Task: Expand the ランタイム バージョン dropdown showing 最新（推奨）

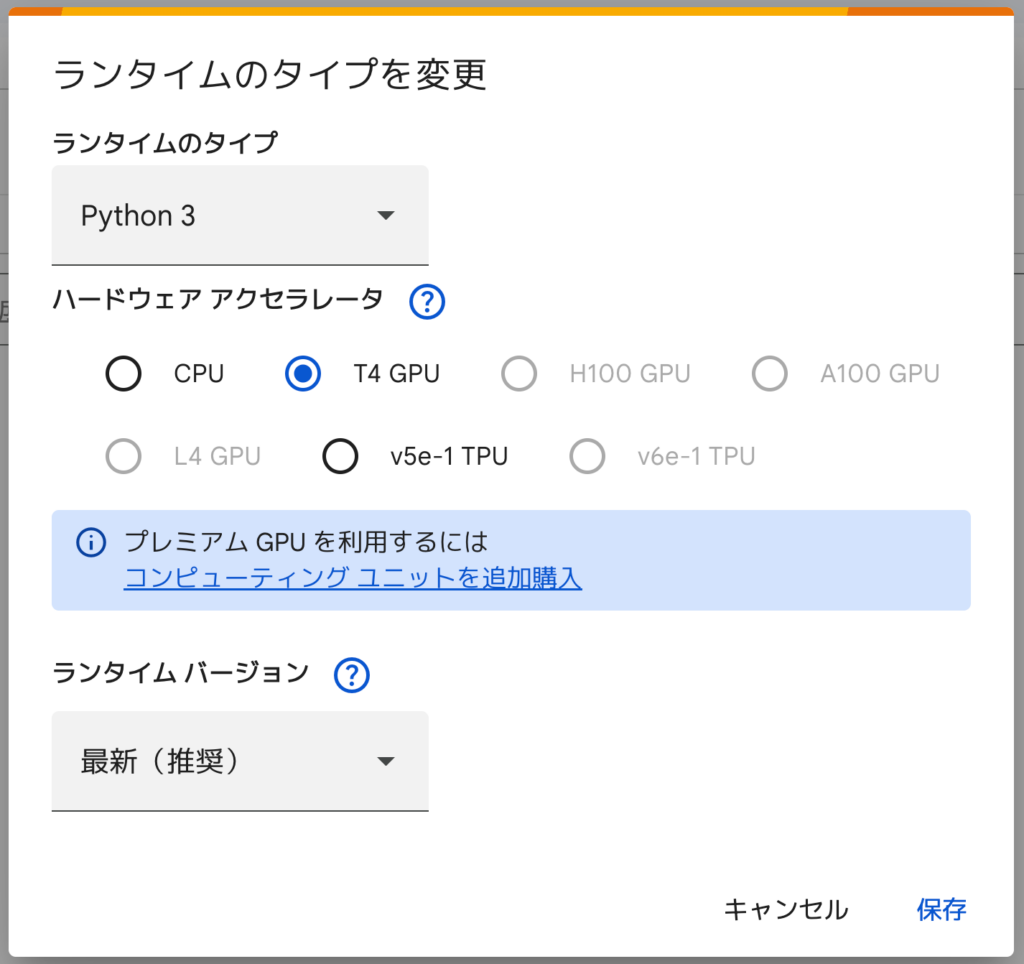Action: tap(240, 762)
